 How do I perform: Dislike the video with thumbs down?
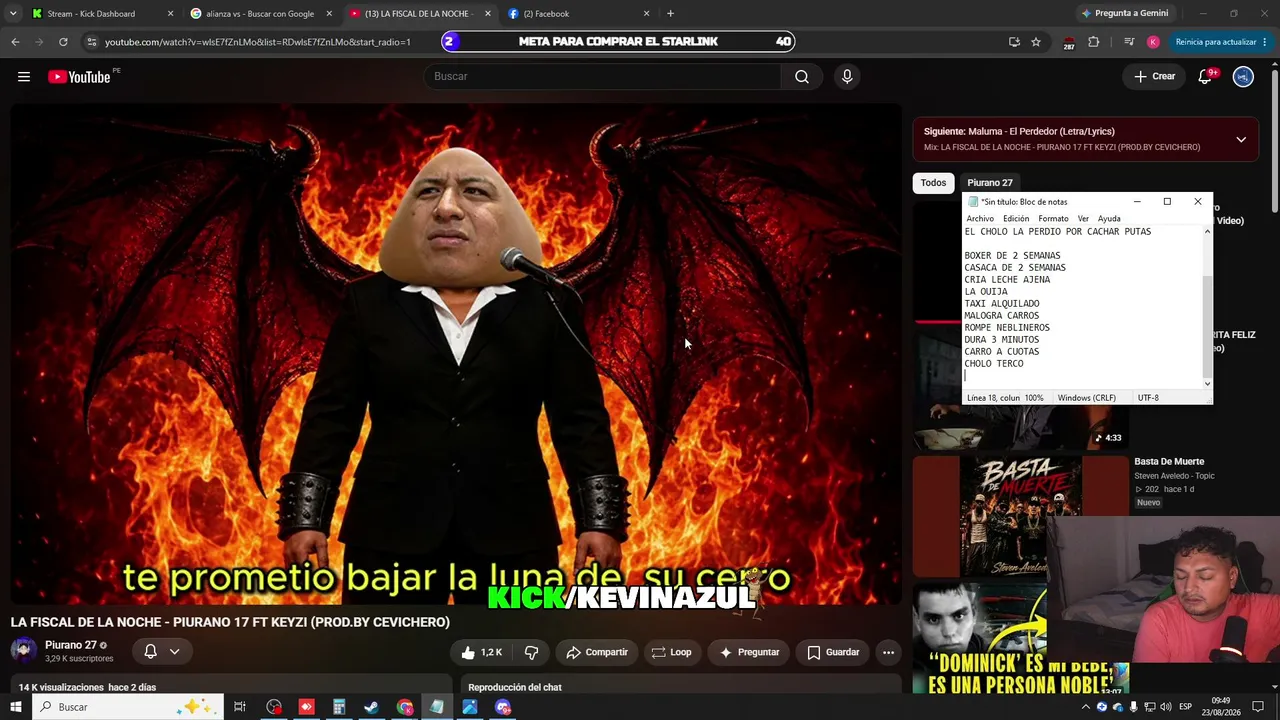tap(532, 652)
